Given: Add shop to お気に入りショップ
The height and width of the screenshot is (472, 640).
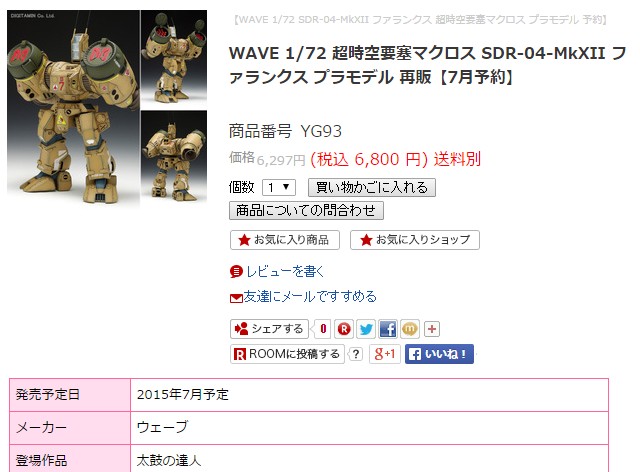Looking at the screenshot, I should coord(415,240).
